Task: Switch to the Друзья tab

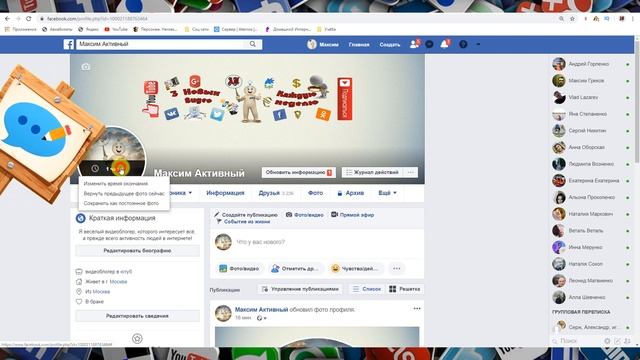Action: 276,193
